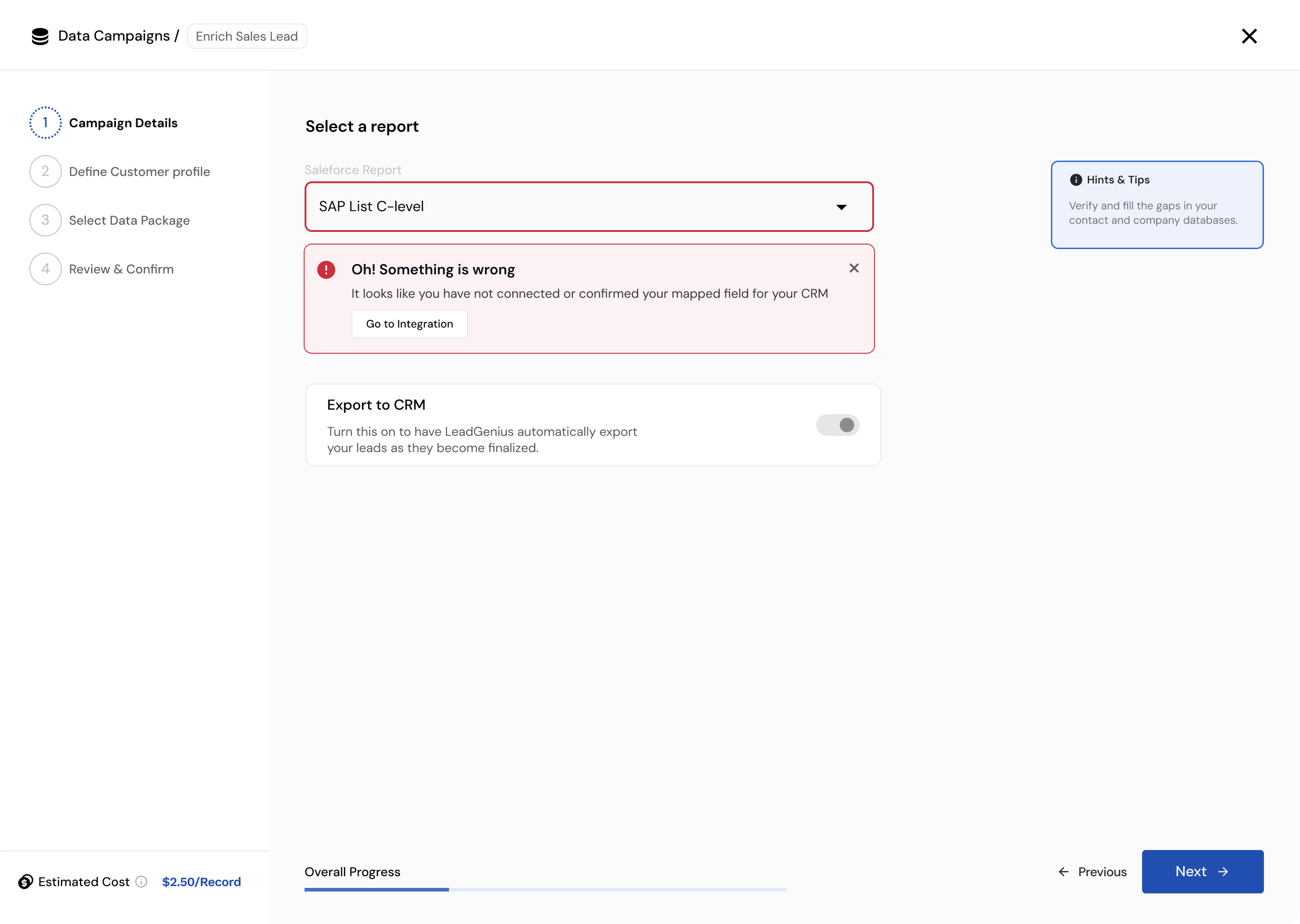Click the step 2 circle indicator
Image resolution: width=1300 pixels, height=924 pixels.
pos(46,171)
